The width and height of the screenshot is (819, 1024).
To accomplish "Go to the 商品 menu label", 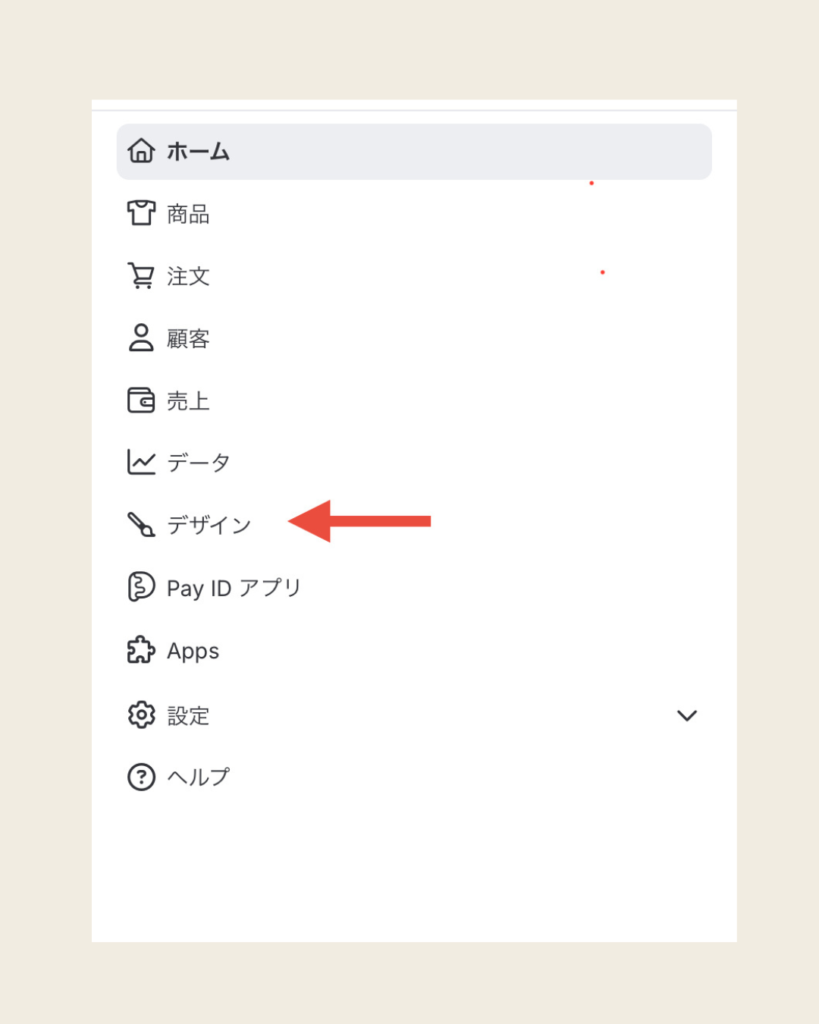I will pyautogui.click(x=188, y=214).
